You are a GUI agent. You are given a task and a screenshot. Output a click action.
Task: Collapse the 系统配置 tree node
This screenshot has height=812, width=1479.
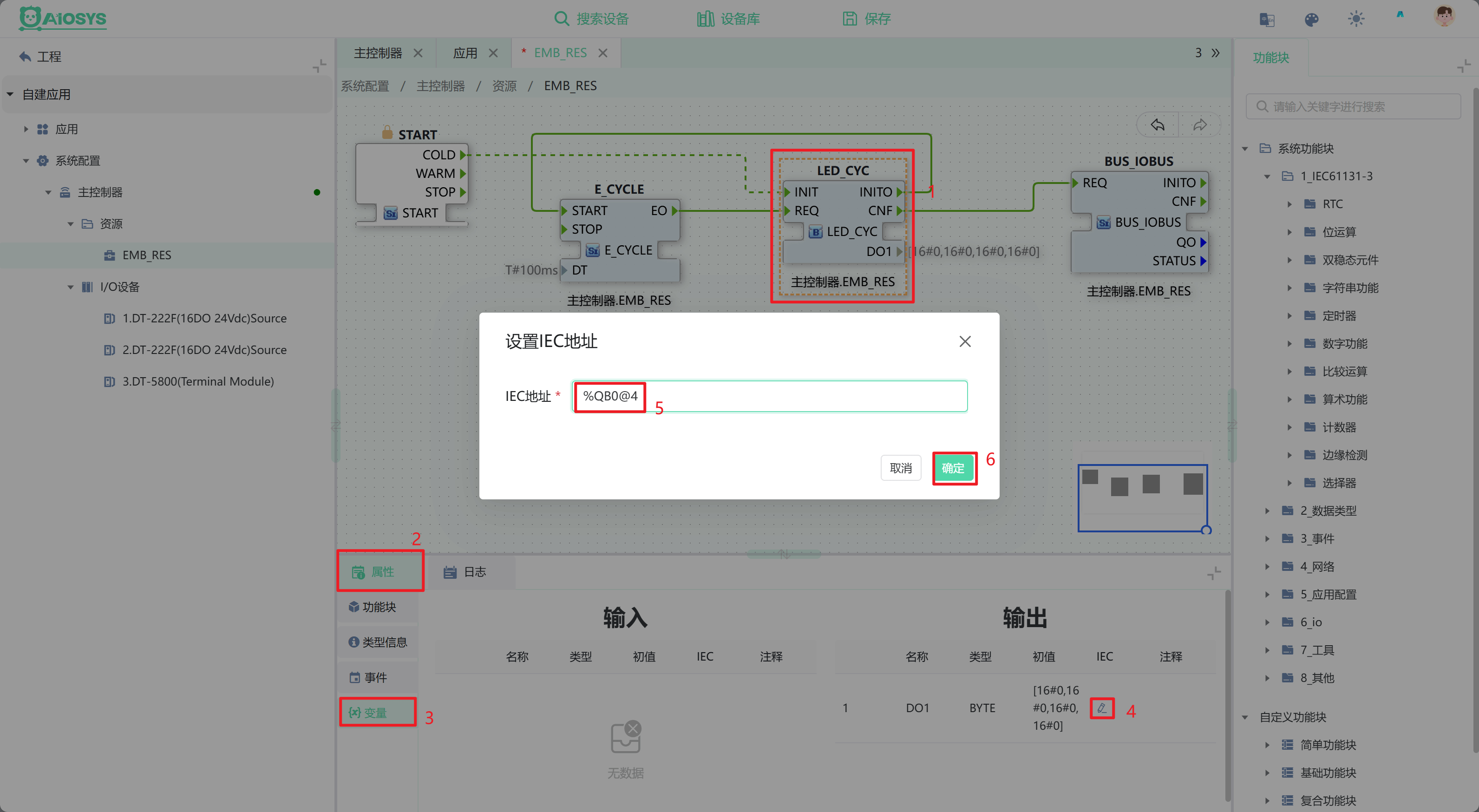(26, 161)
